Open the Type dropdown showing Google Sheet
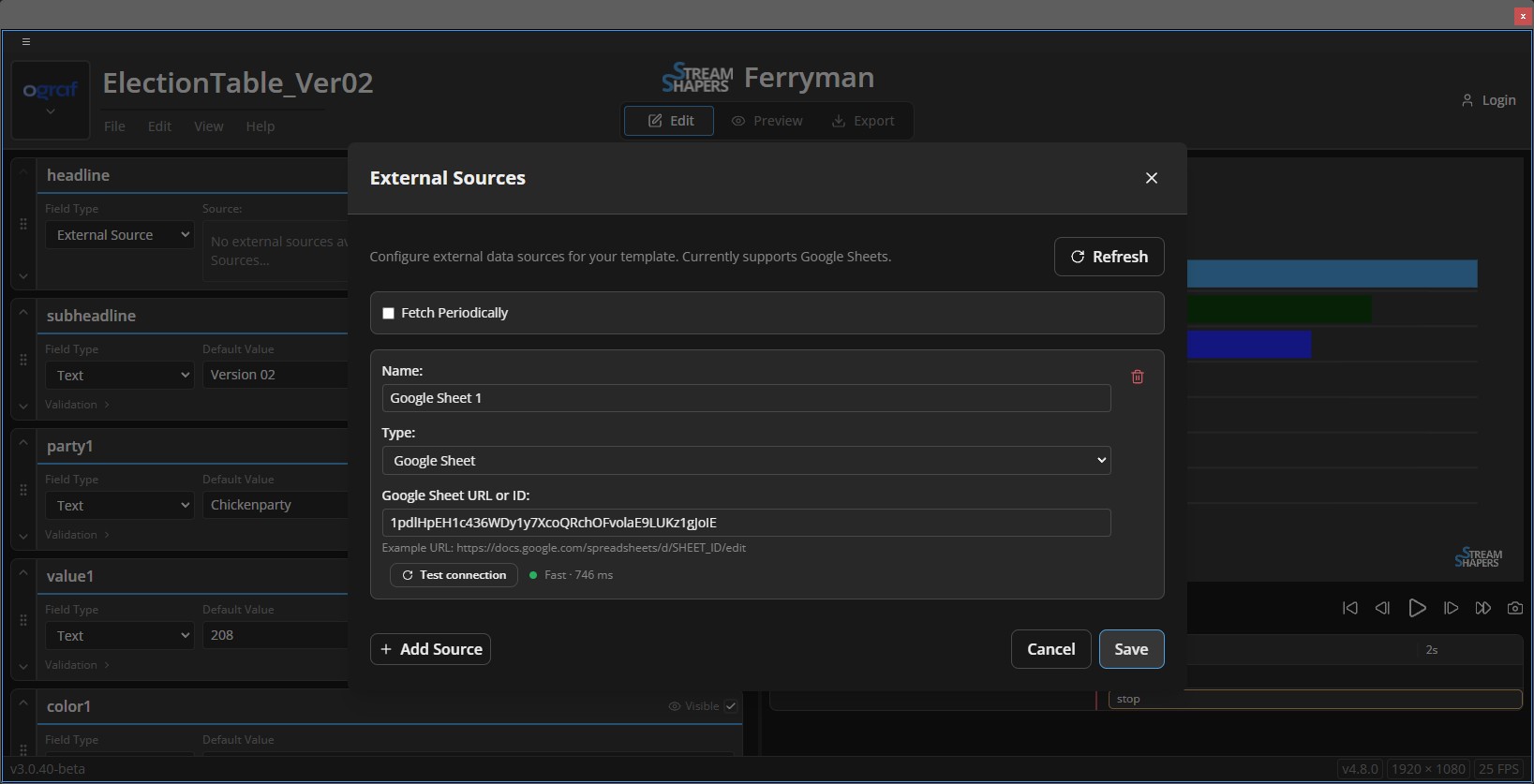The width and height of the screenshot is (1534, 784). 746,461
